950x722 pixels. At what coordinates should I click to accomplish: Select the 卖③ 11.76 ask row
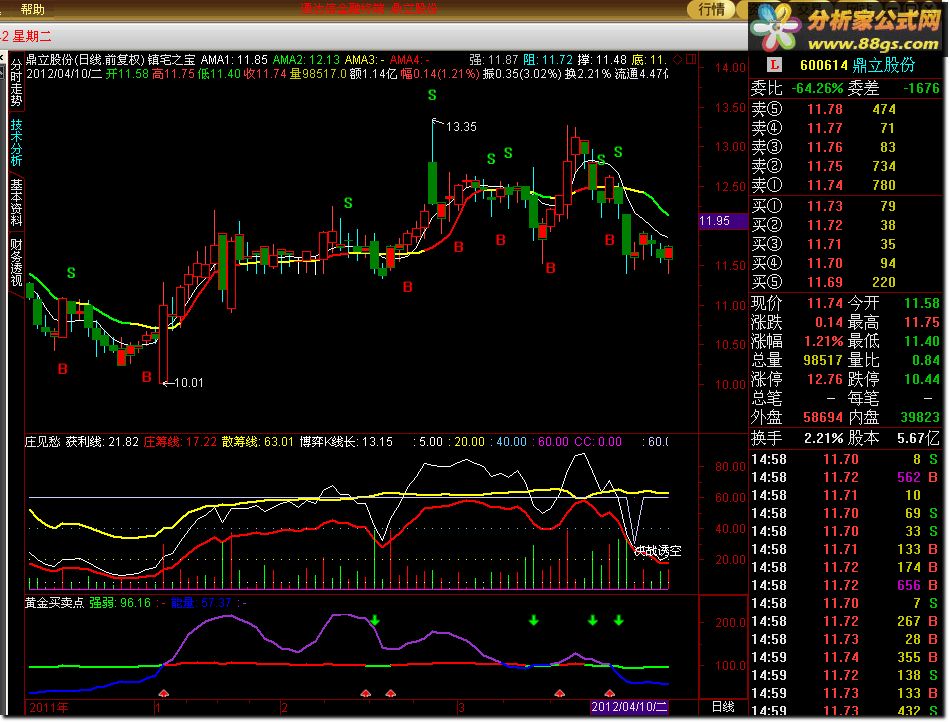coord(847,147)
